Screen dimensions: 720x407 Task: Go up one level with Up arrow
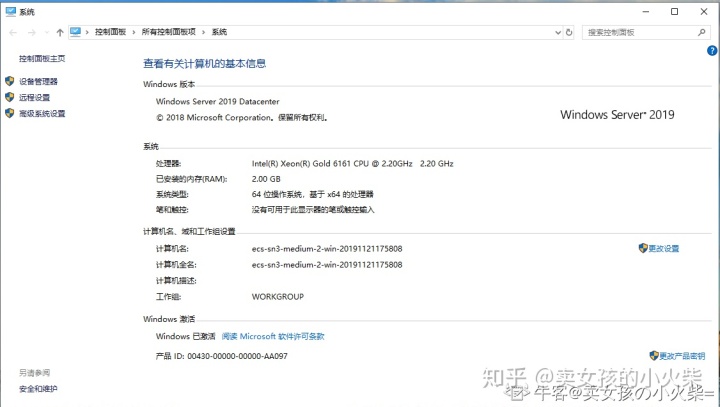click(x=60, y=32)
